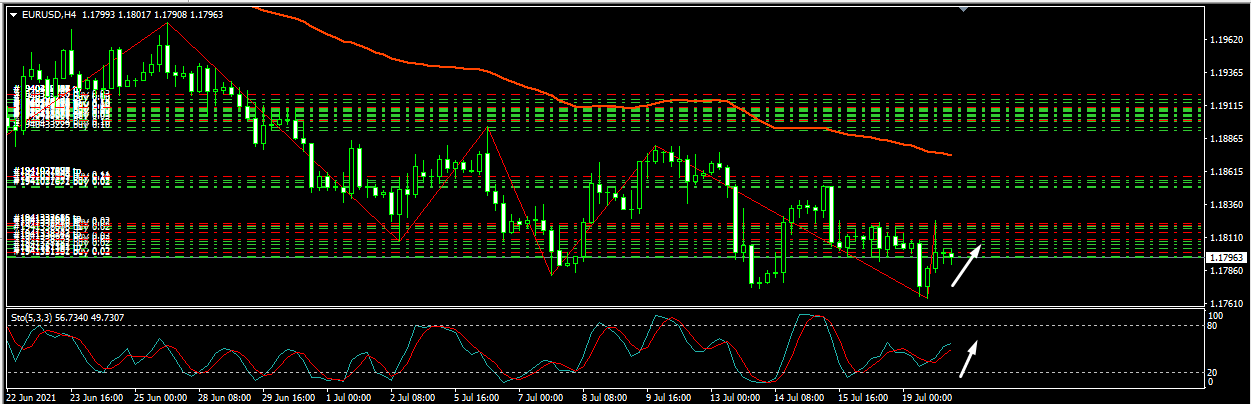Click the Sto(5,3,3) indicator label

pos(39,317)
